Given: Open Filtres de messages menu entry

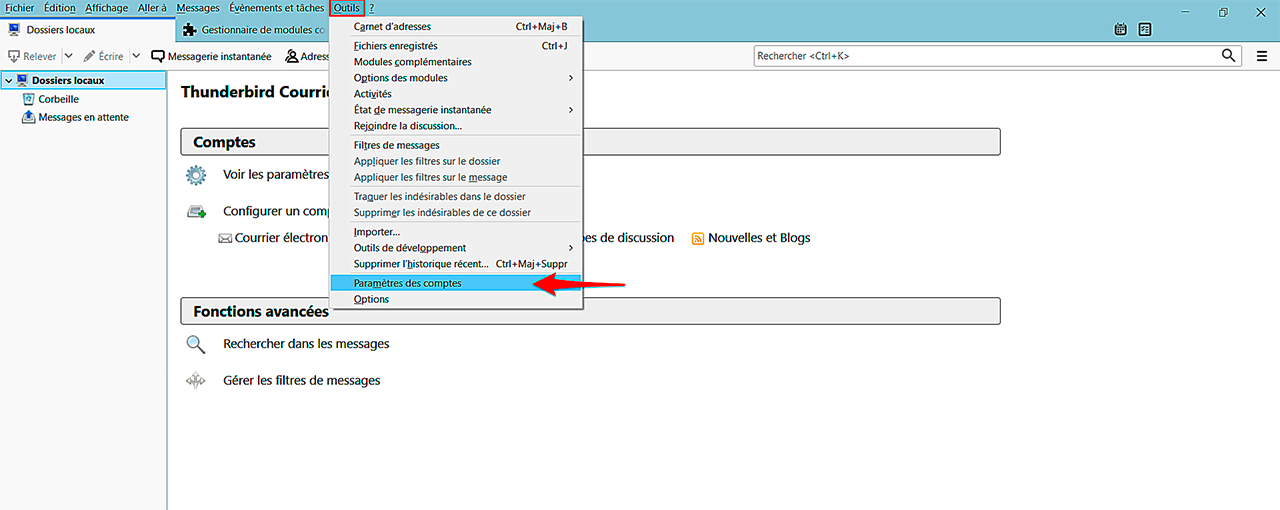Looking at the screenshot, I should coord(457,145).
